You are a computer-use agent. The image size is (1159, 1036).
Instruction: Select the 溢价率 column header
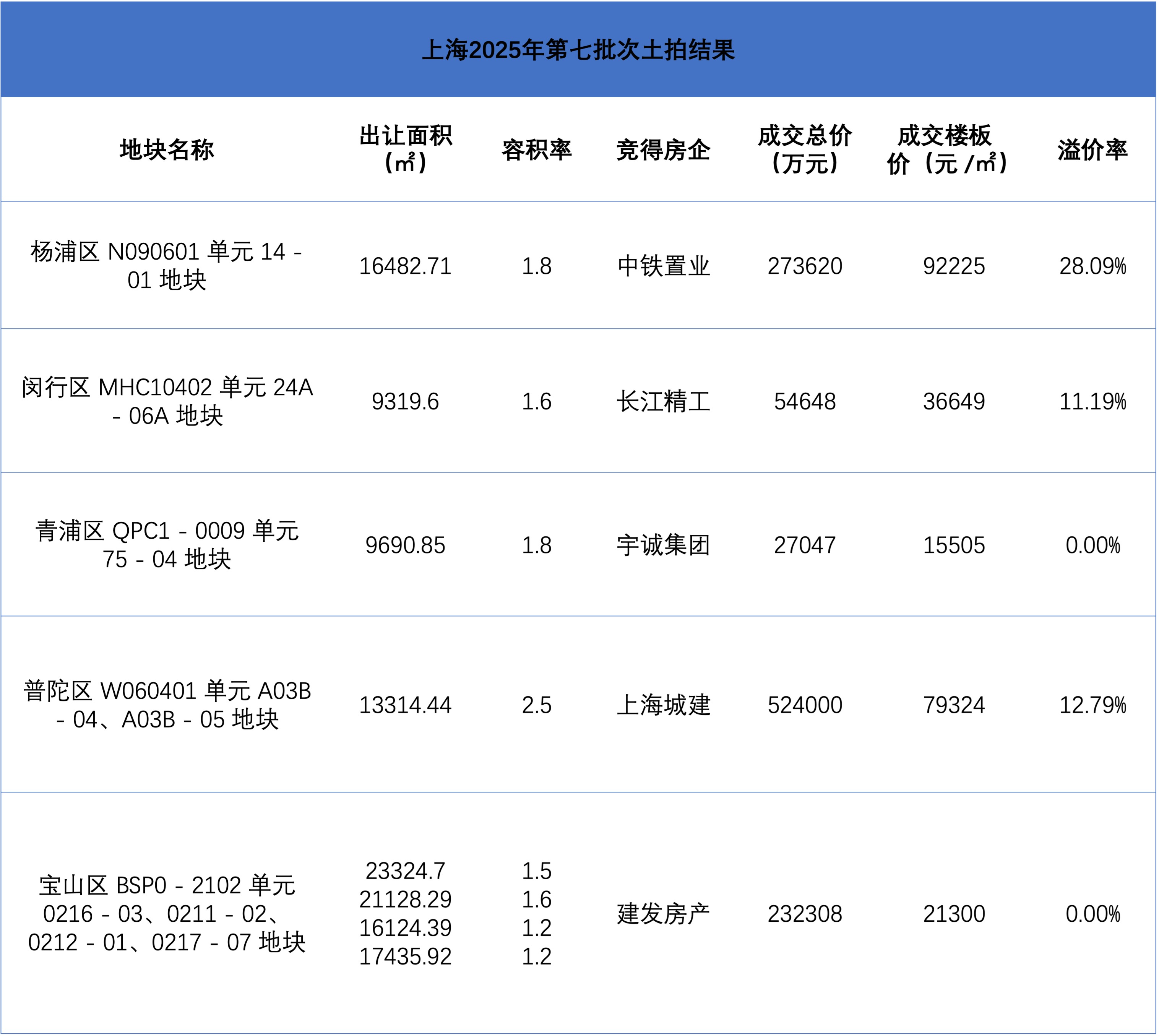(x=1092, y=150)
